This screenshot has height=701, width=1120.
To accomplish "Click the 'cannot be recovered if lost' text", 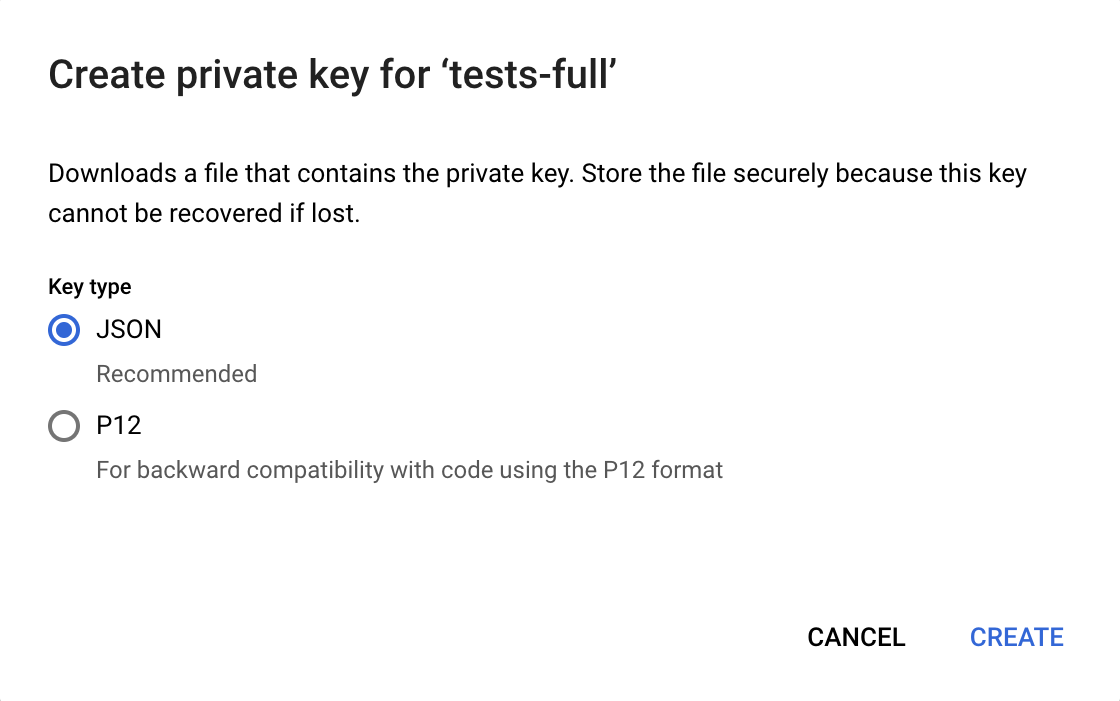I will pos(204,214).
